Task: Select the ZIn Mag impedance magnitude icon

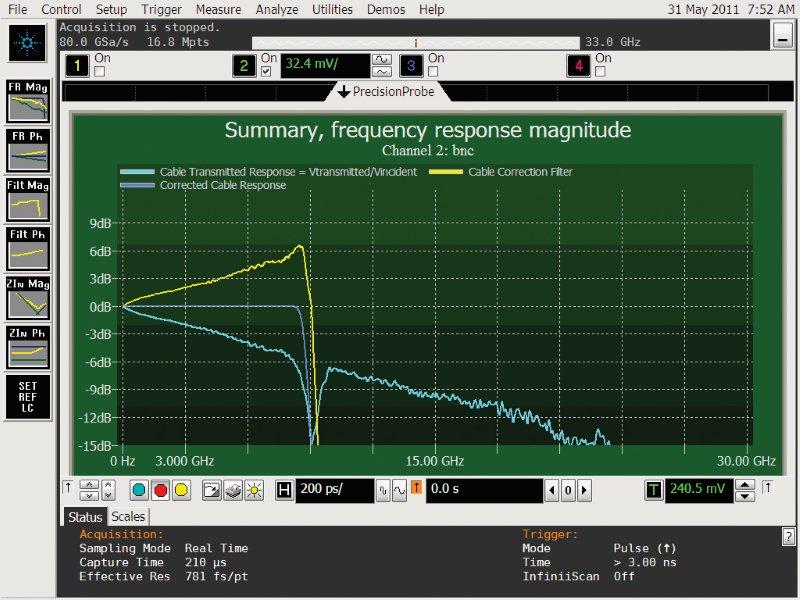Action: tap(28, 297)
